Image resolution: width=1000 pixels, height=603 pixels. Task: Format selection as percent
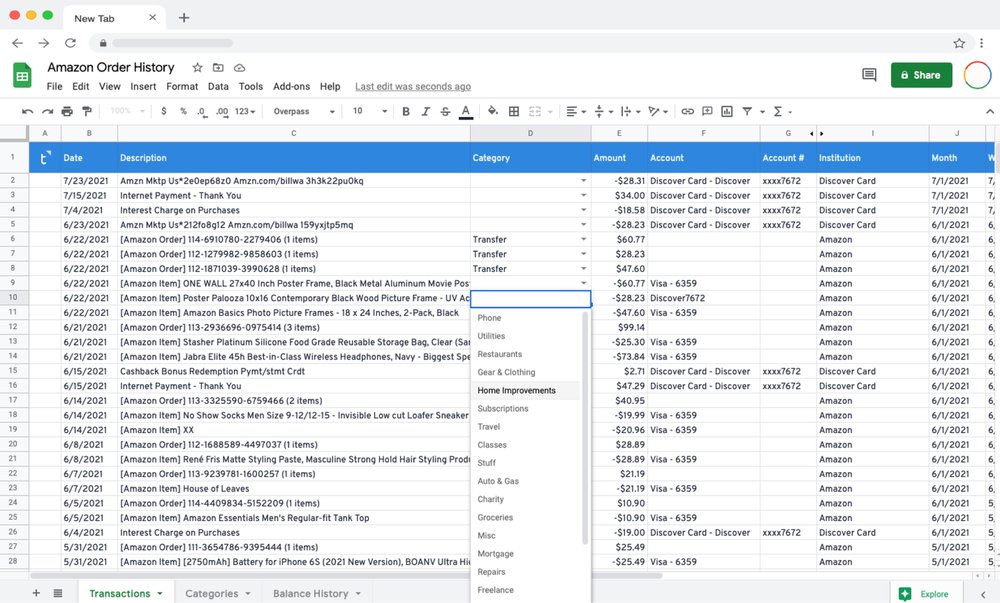click(183, 111)
